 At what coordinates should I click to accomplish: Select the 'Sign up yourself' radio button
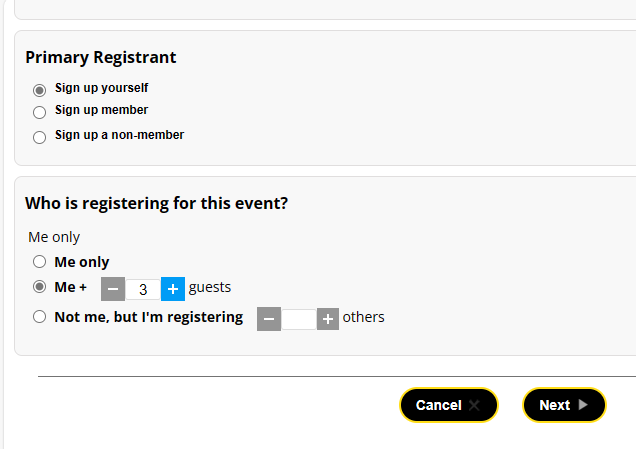(40, 89)
